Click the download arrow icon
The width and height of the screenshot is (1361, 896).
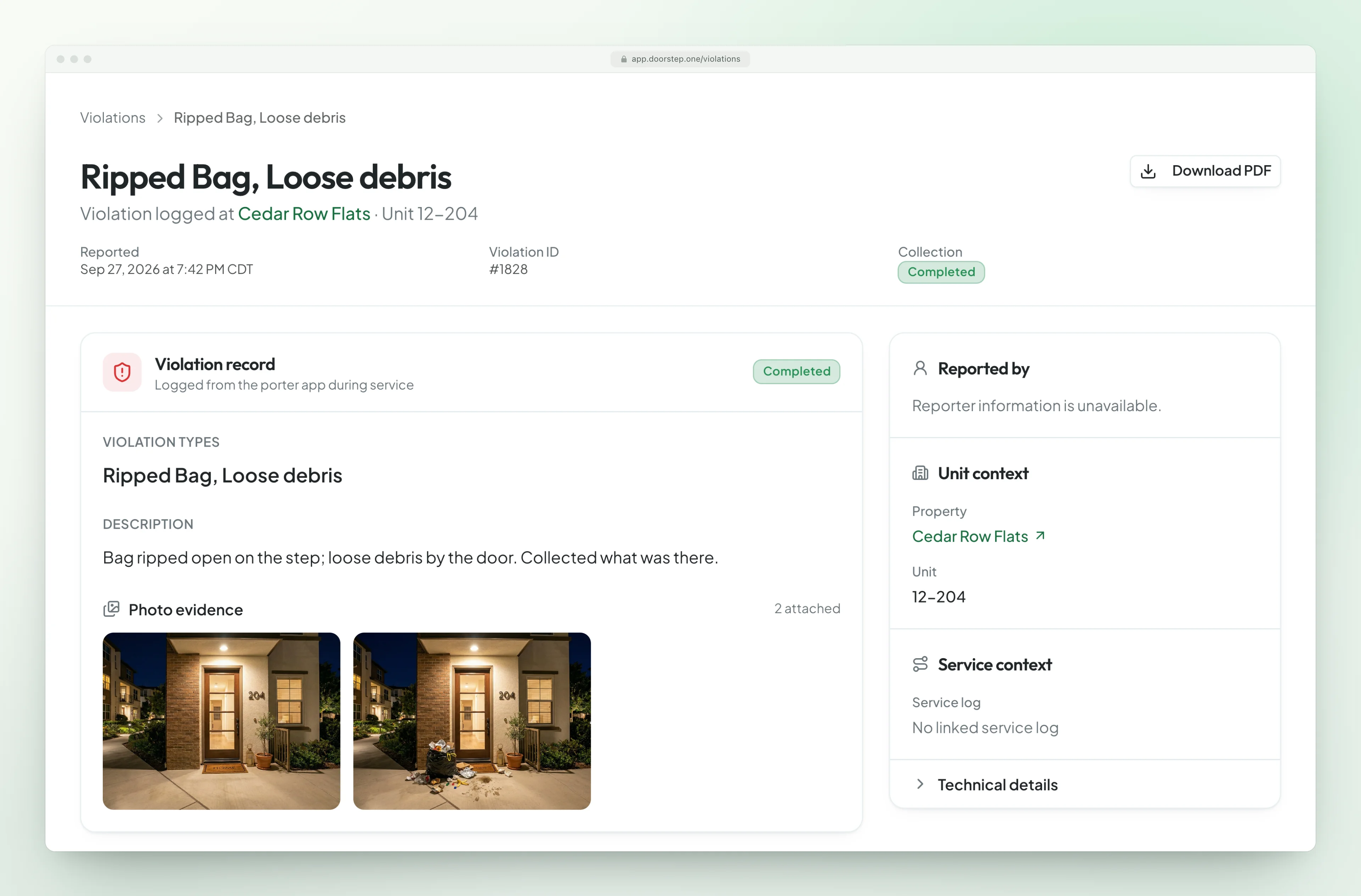1148,171
